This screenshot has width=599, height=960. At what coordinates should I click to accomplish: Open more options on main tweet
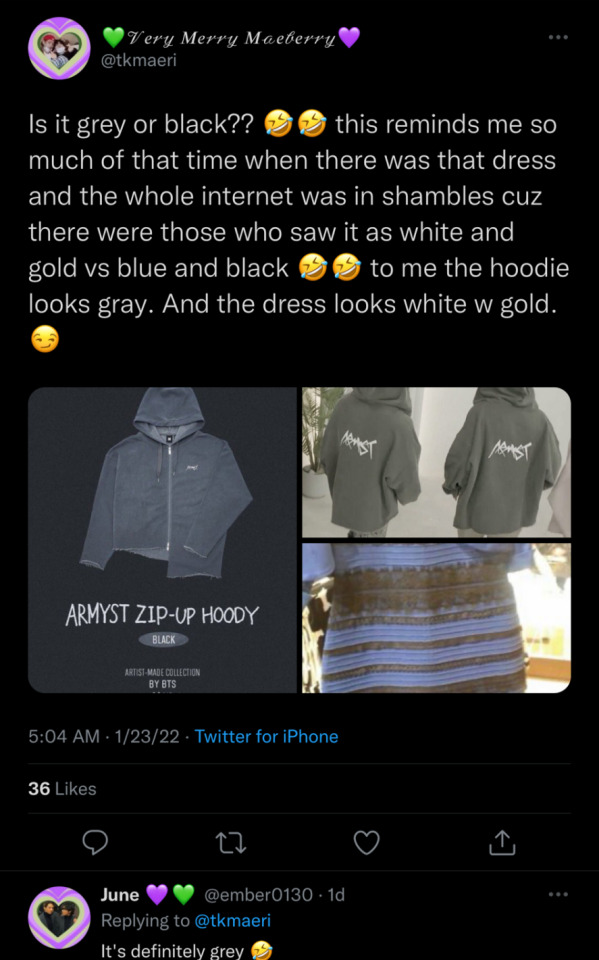pyautogui.click(x=558, y=37)
